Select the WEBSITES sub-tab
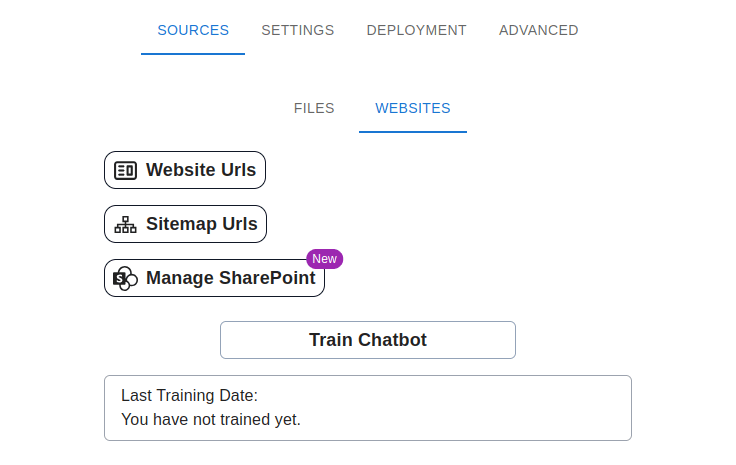This screenshot has width=736, height=465. point(413,108)
